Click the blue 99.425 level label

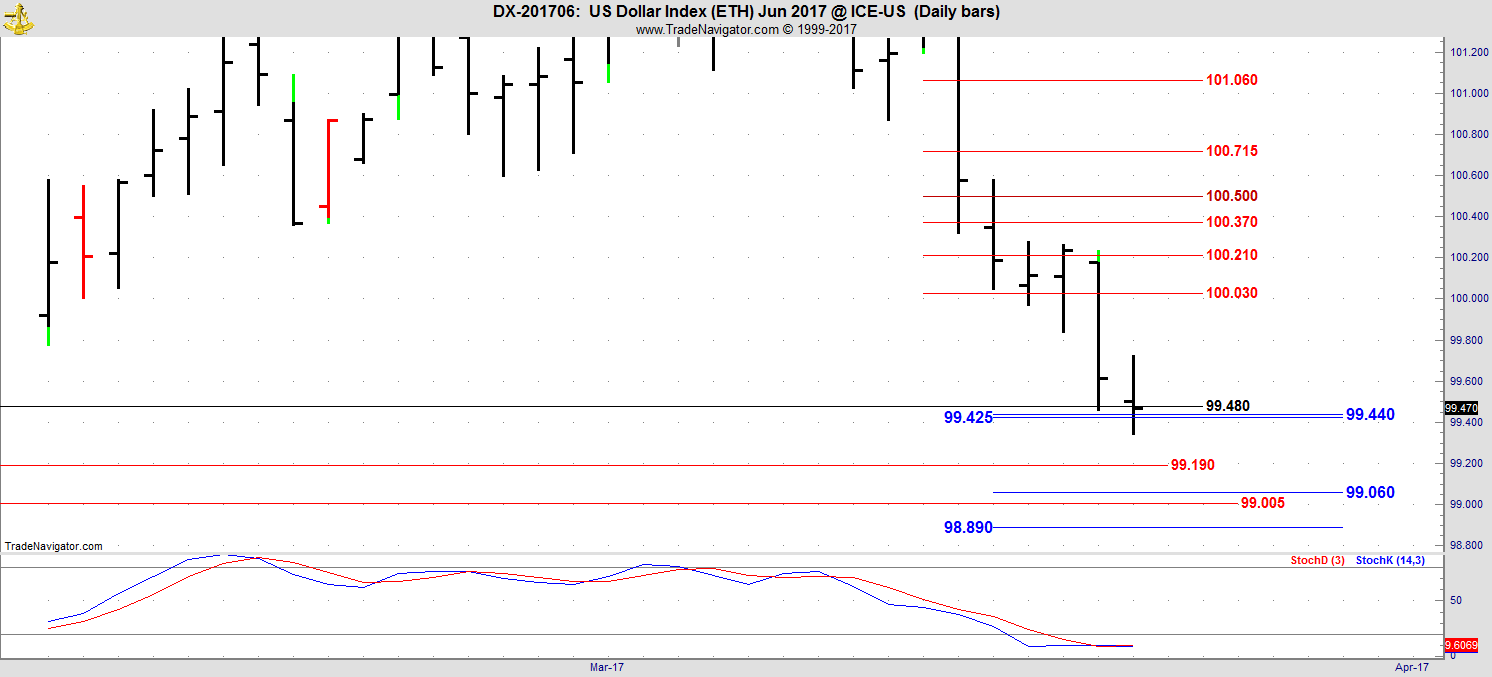point(968,418)
